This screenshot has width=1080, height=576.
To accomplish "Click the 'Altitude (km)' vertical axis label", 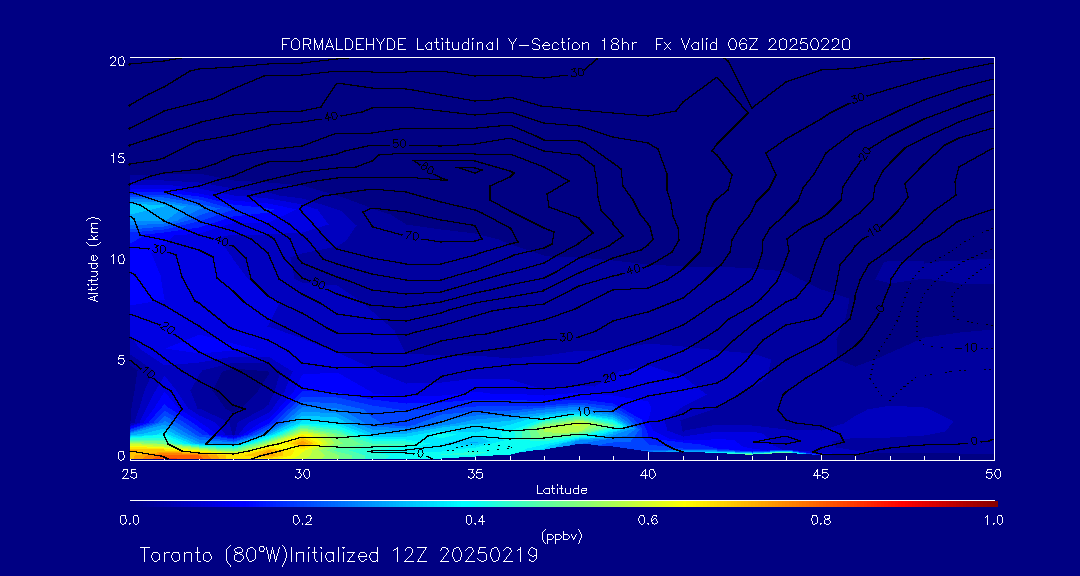I will pyautogui.click(x=92, y=258).
